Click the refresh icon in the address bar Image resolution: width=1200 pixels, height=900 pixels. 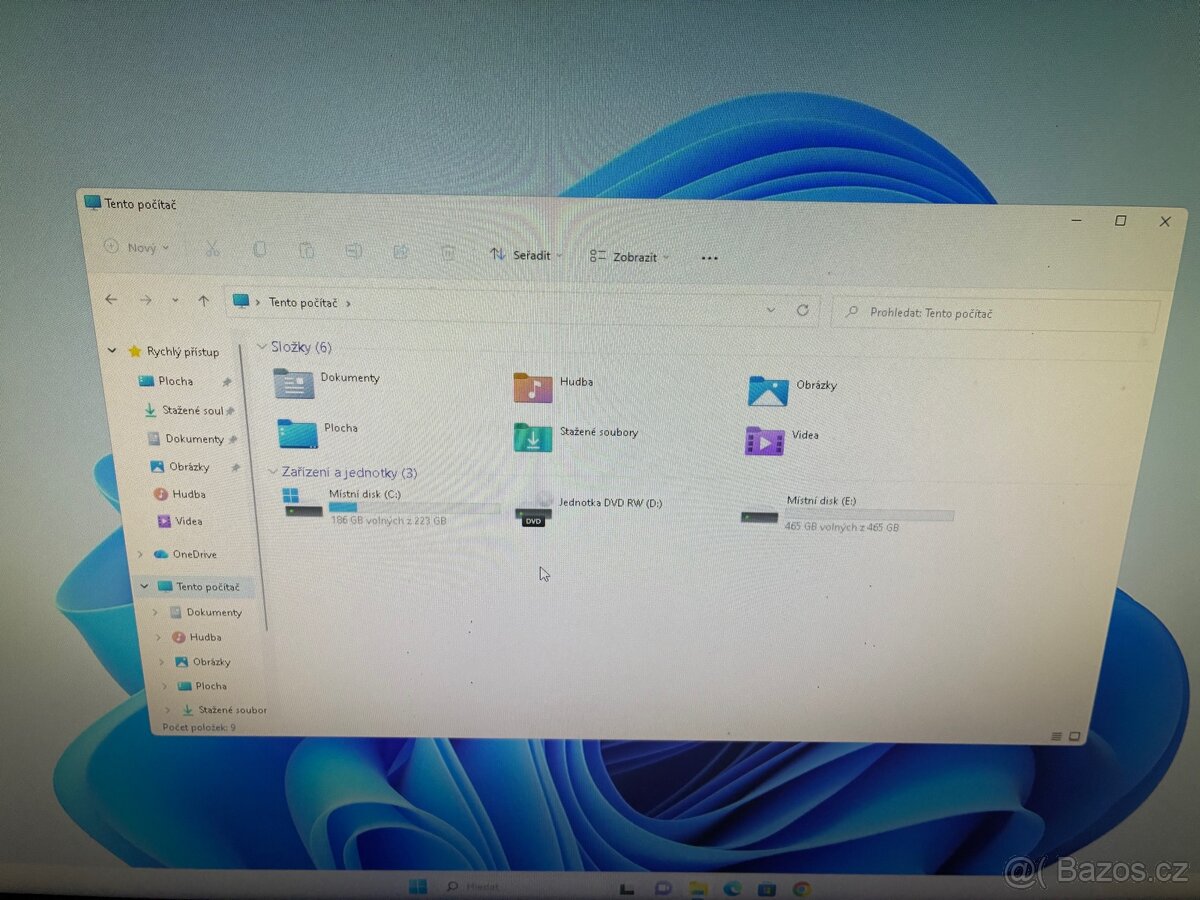(x=803, y=310)
